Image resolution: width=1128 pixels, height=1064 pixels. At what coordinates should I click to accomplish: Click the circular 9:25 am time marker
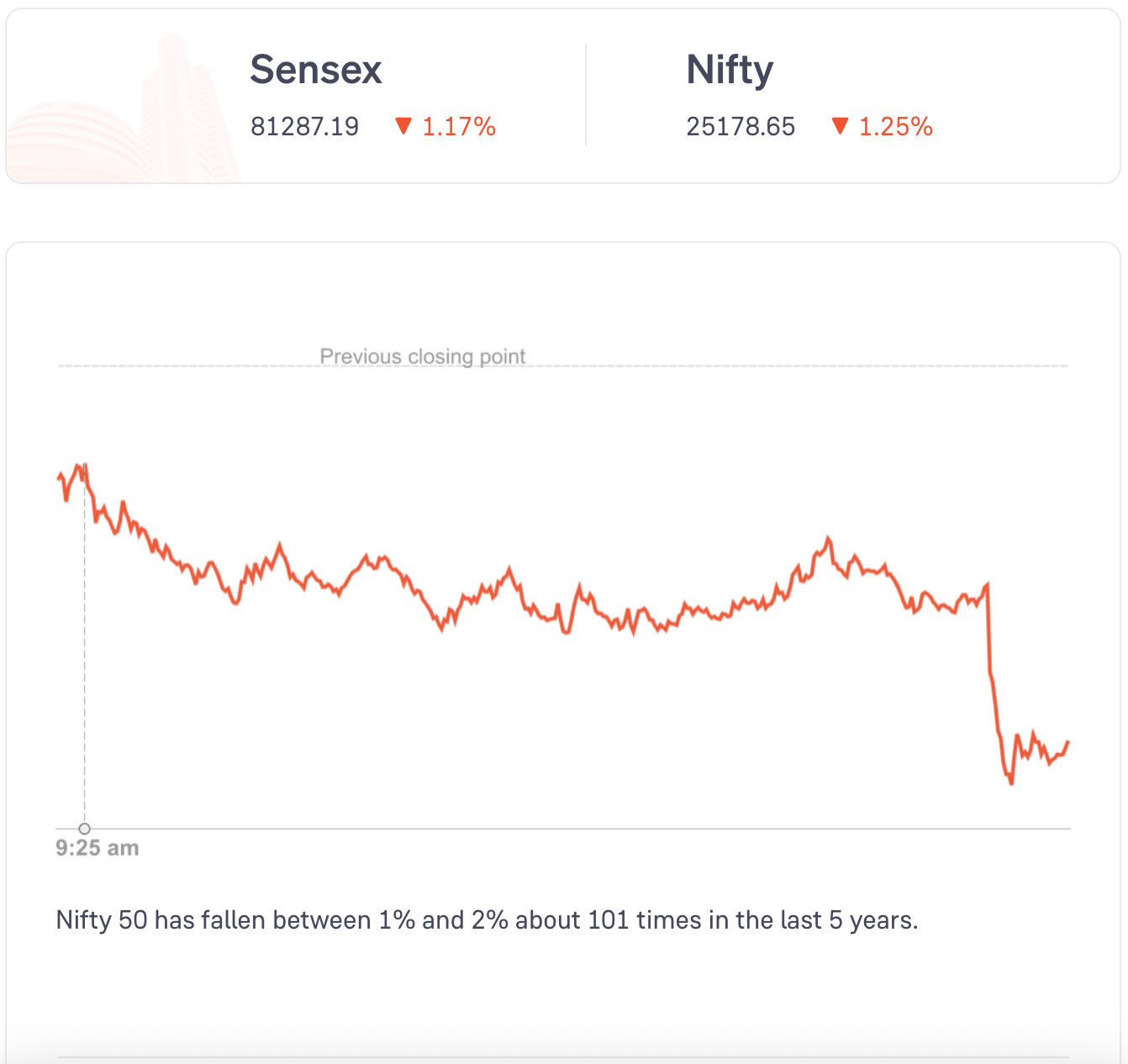84,829
